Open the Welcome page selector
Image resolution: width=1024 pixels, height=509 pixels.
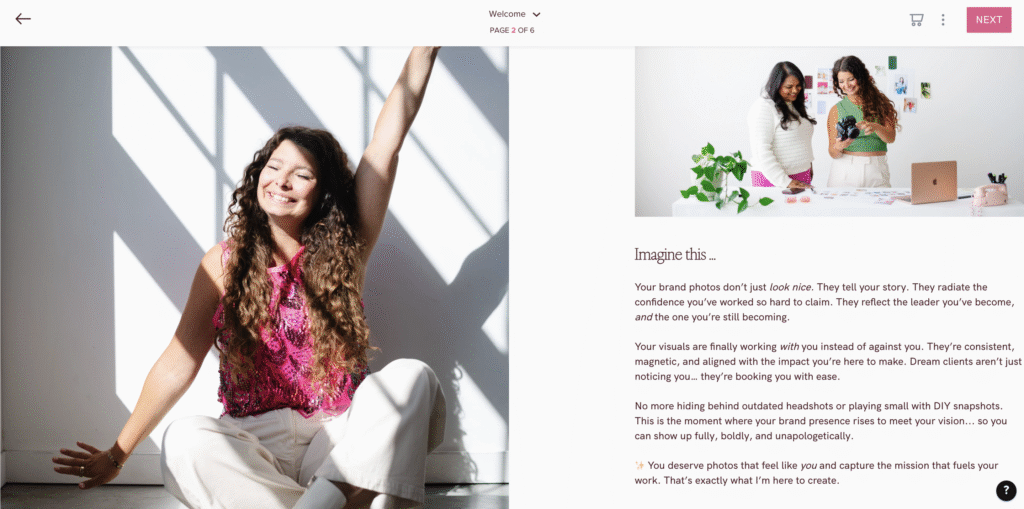[x=514, y=14]
